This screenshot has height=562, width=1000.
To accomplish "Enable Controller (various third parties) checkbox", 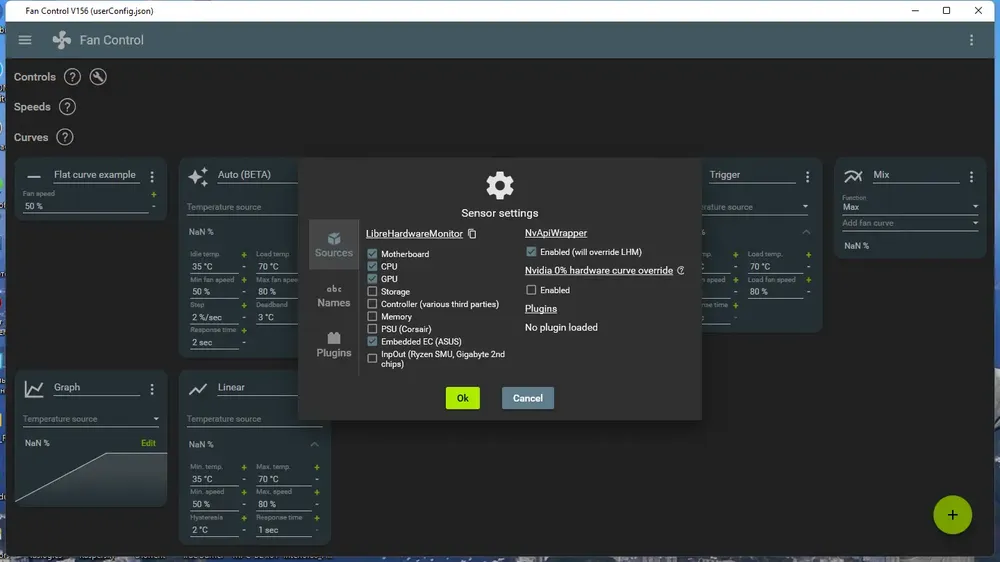I will click(x=372, y=304).
